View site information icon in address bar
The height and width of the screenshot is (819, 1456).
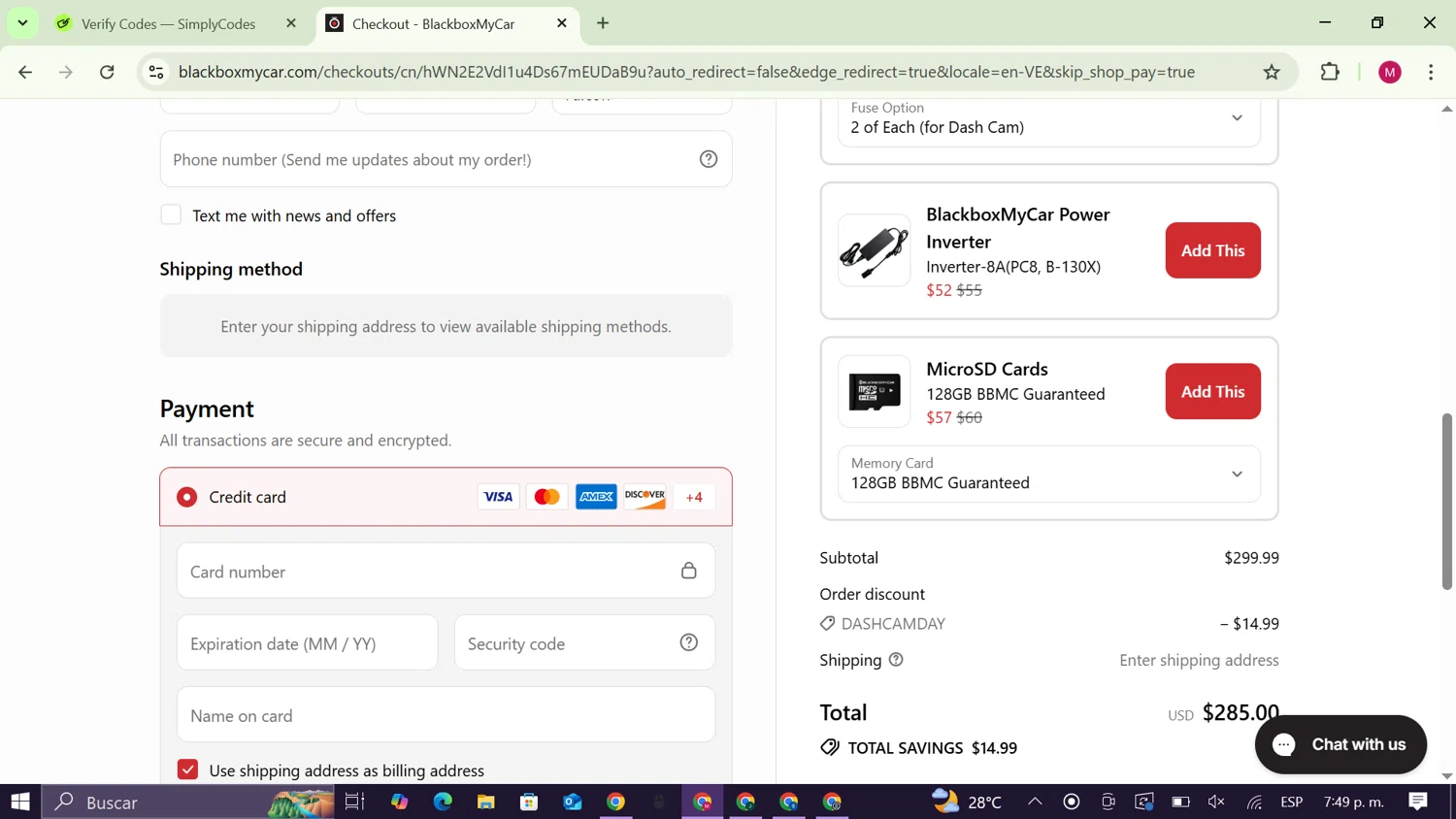tap(156, 72)
